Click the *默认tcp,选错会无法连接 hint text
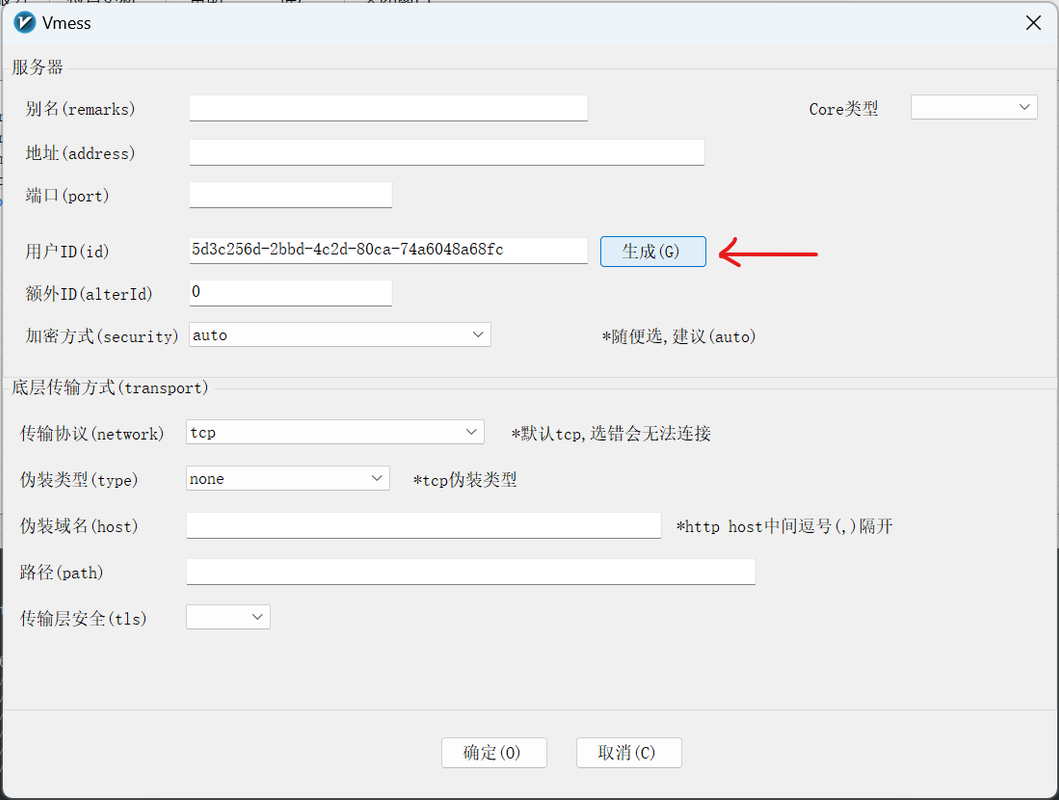This screenshot has height=800, width=1059. pyautogui.click(x=611, y=433)
